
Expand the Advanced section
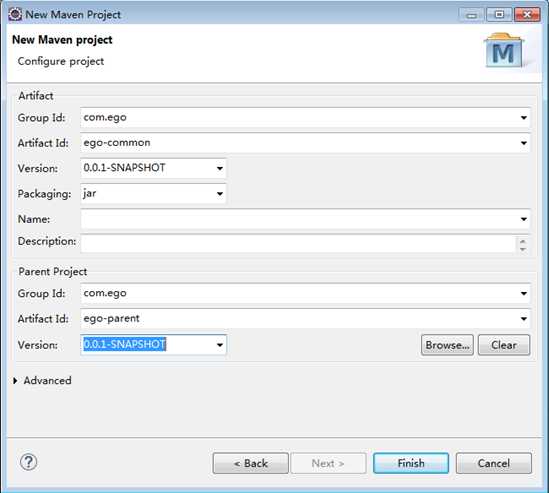point(15,381)
